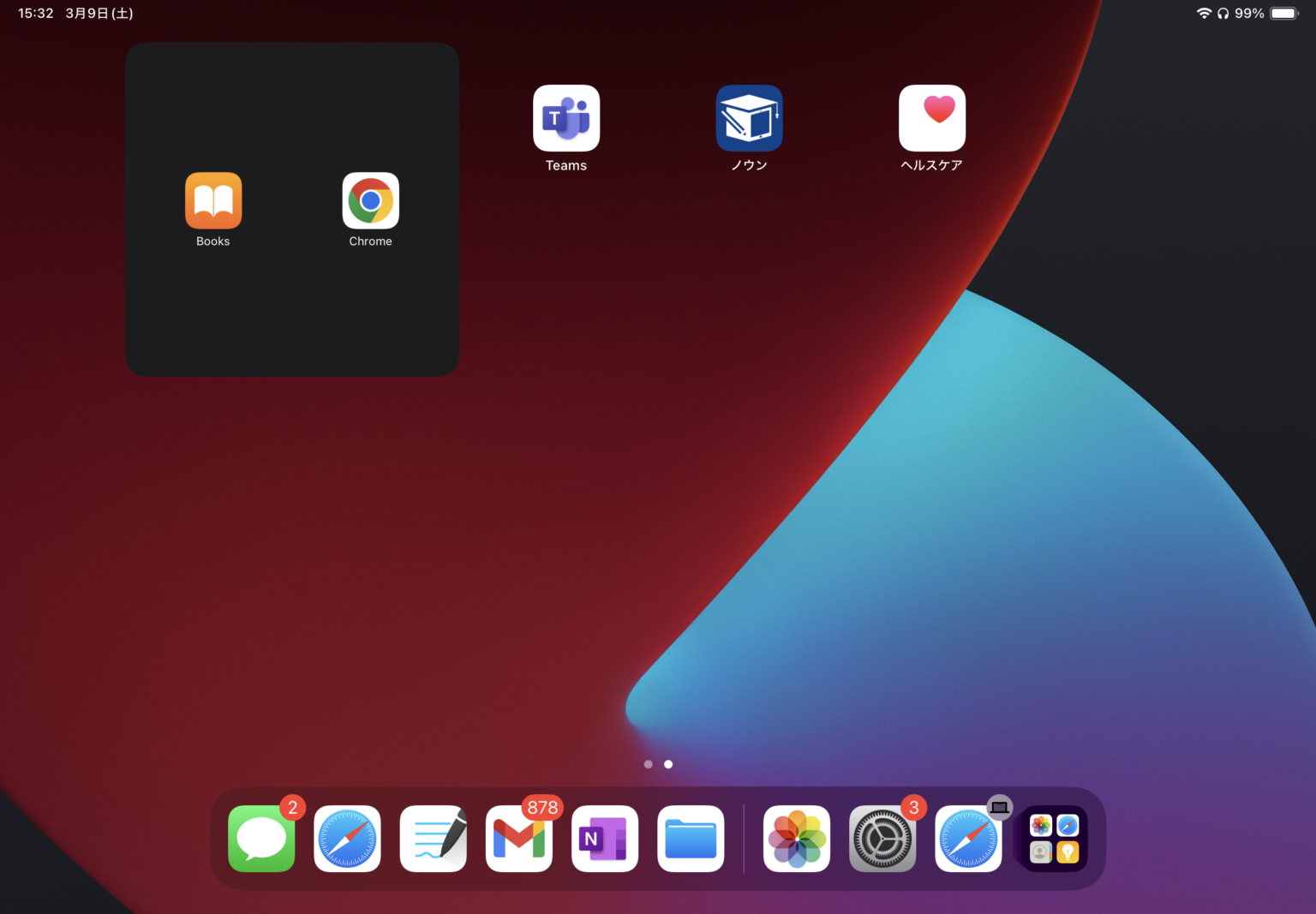
Task: Open Microsoft Teams
Action: tap(565, 118)
